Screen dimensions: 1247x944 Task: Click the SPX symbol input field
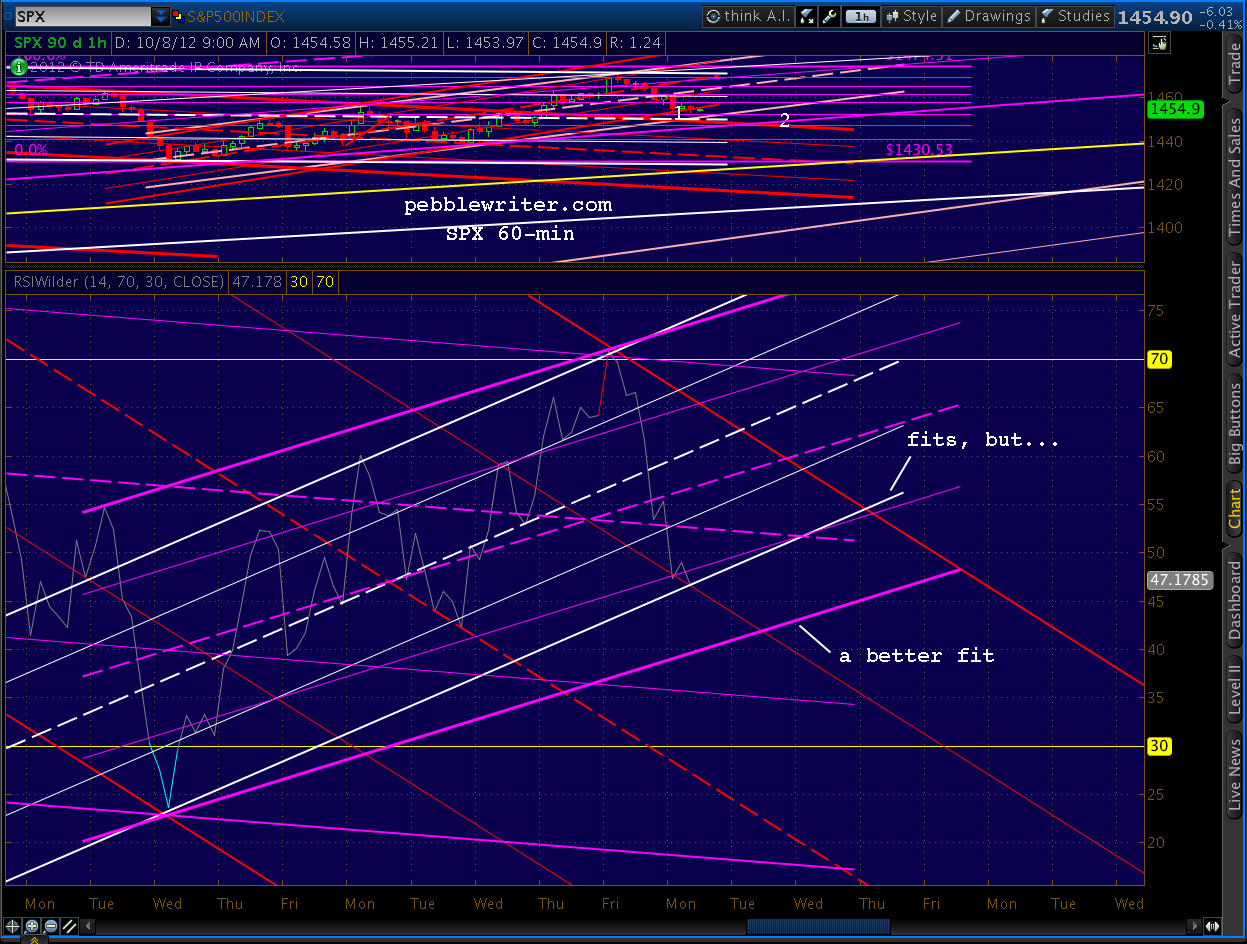coord(80,16)
